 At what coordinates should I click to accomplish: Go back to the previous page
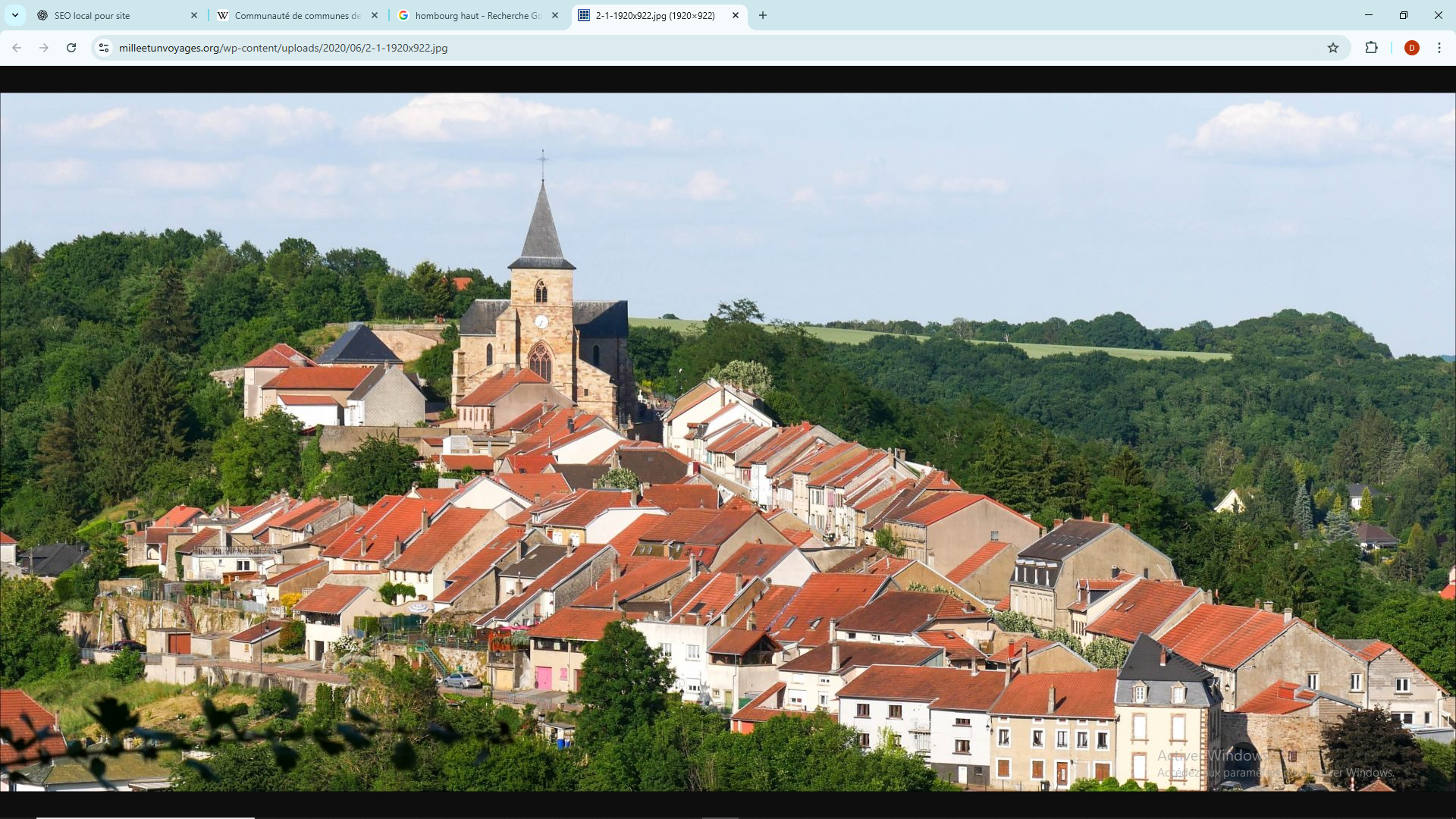[x=17, y=48]
